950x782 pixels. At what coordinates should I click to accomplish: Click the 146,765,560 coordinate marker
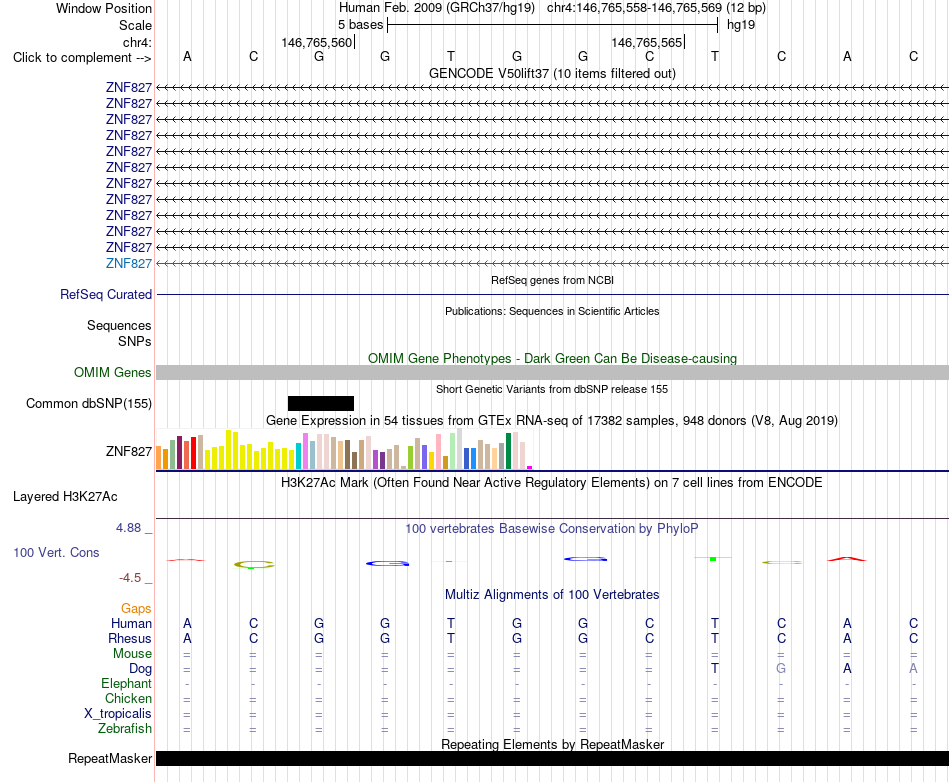317,42
